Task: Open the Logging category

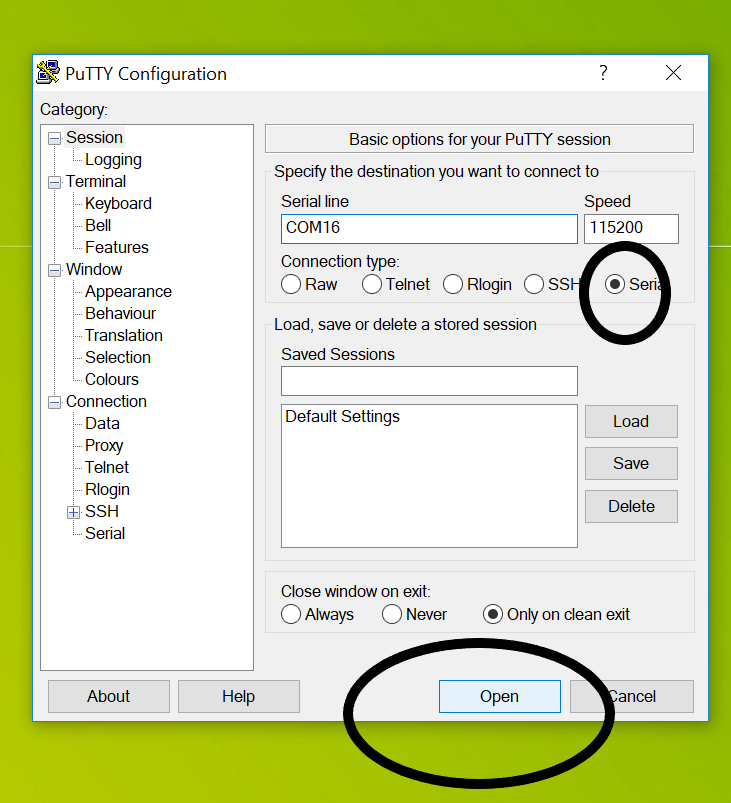Action: [x=113, y=160]
